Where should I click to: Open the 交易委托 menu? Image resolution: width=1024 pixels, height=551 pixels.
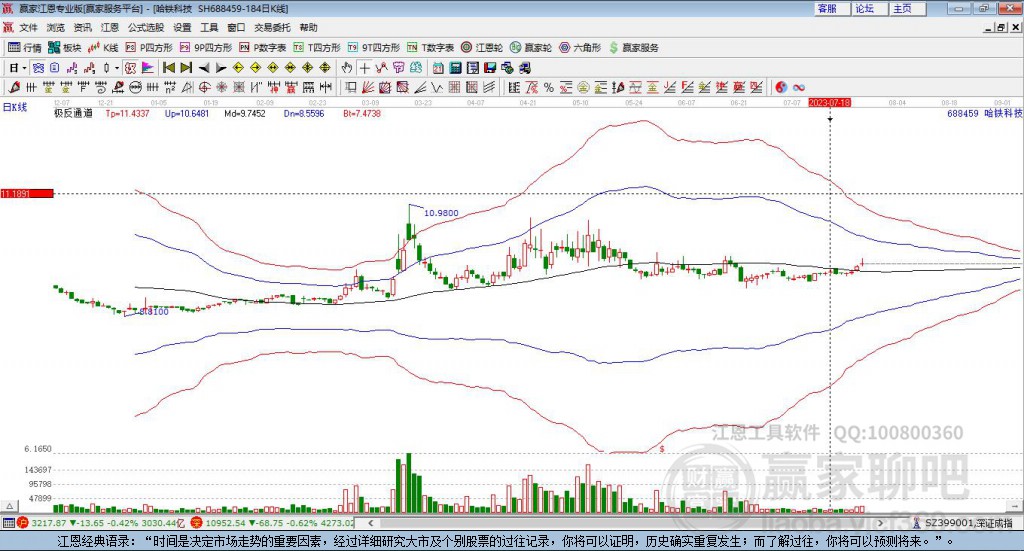272,27
